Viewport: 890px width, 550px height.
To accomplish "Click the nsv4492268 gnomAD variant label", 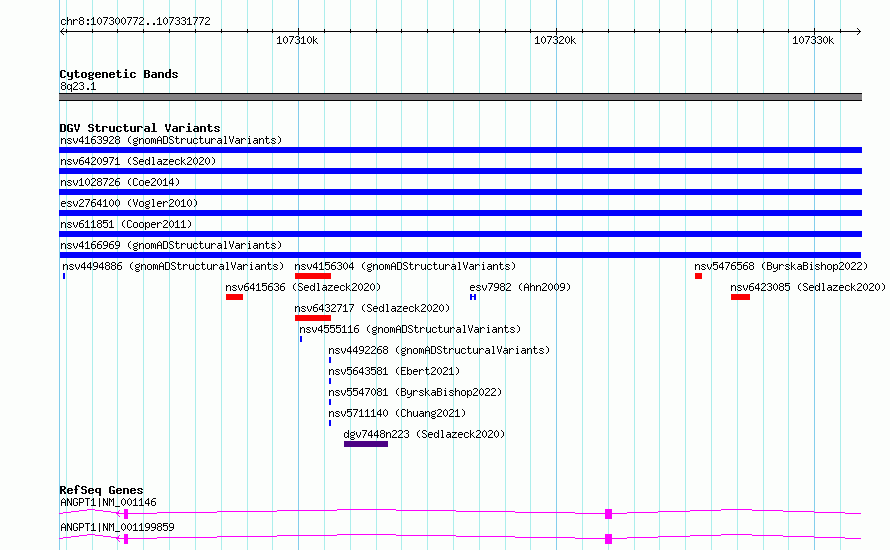I will (439, 350).
